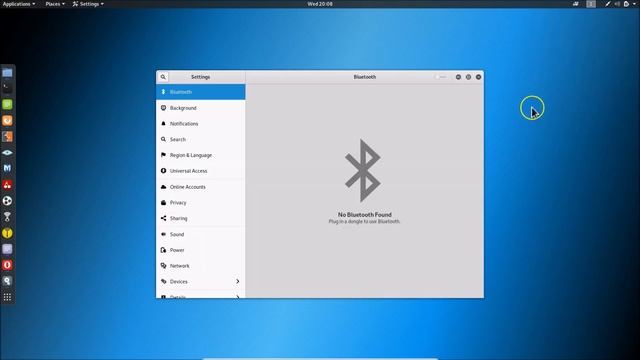640x360 pixels.
Task: Click the orange and grey icon in the dock
Action: click(7, 136)
